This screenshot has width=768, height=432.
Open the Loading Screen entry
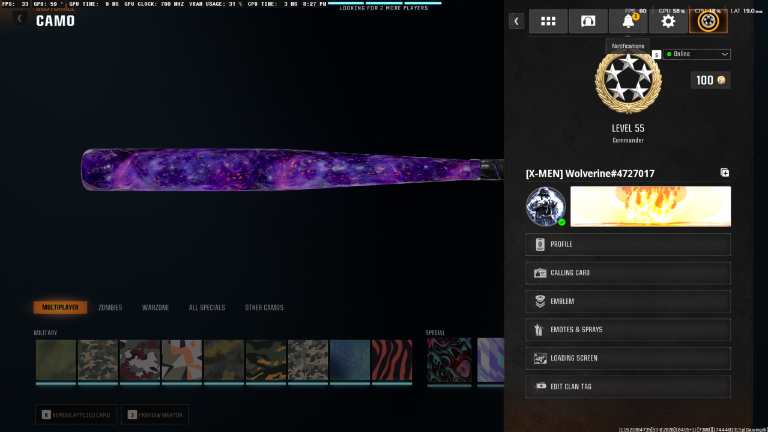[628, 358]
